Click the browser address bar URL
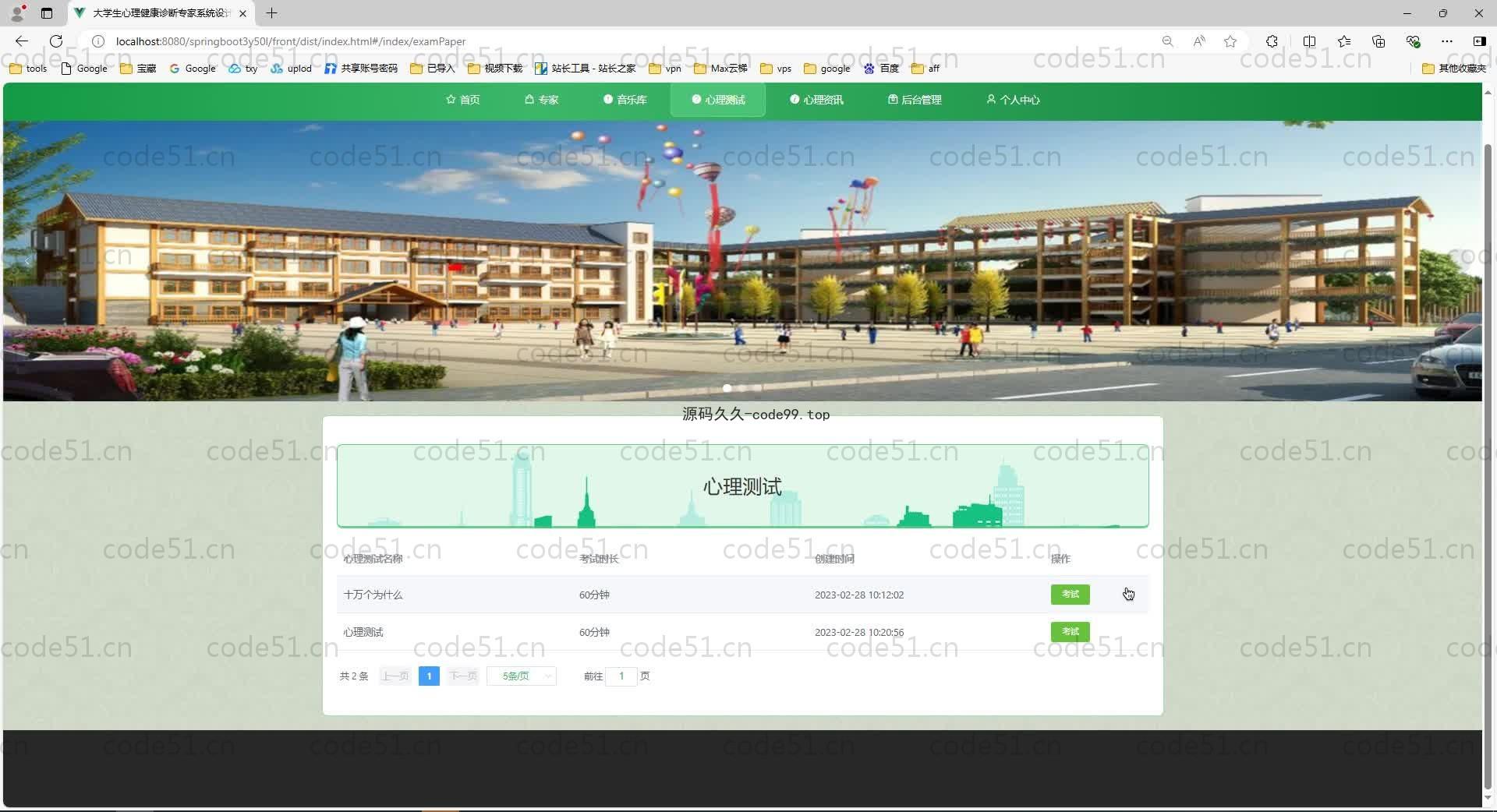The height and width of the screenshot is (812, 1497). [291, 41]
